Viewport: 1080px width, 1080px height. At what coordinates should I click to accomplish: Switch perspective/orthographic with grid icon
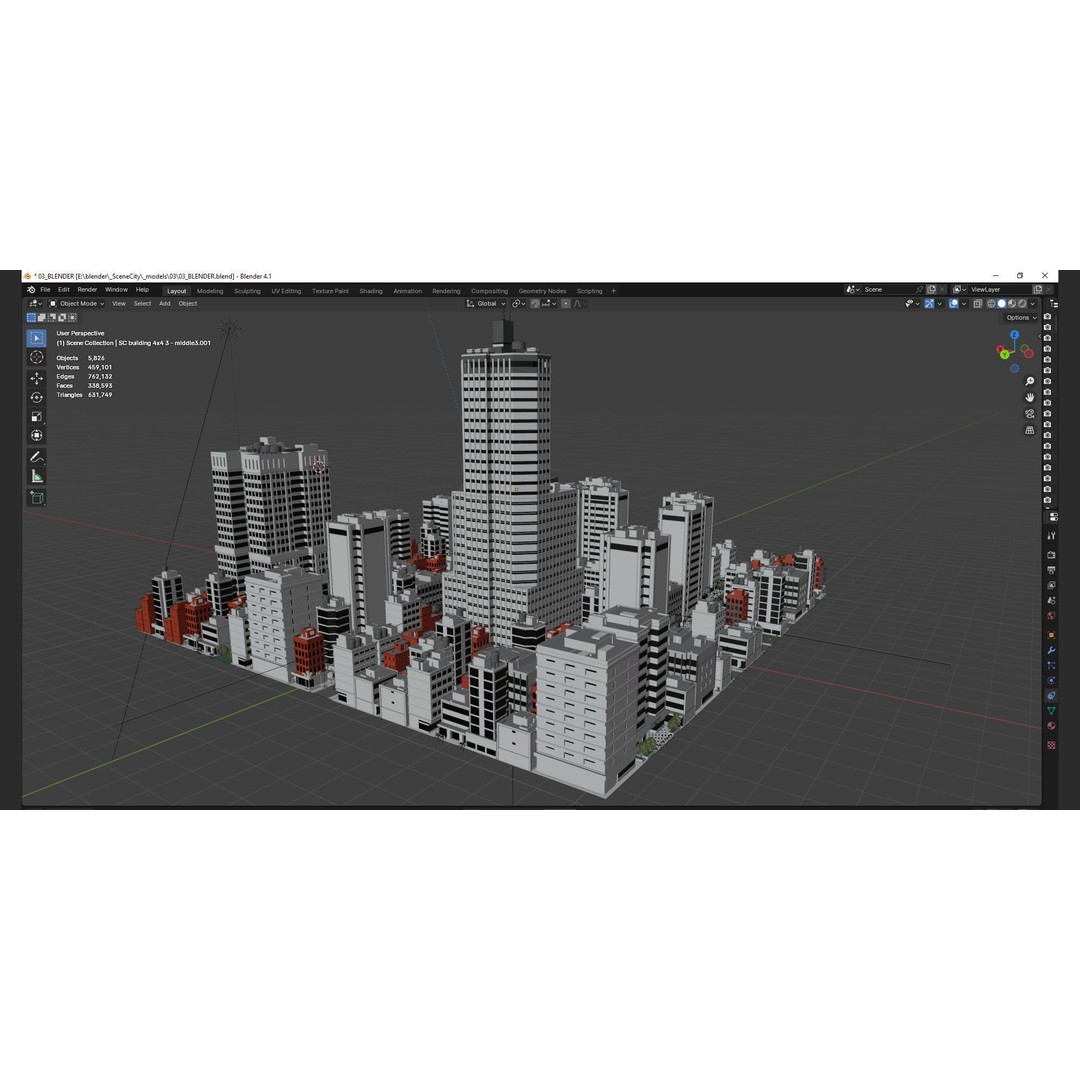[1030, 430]
